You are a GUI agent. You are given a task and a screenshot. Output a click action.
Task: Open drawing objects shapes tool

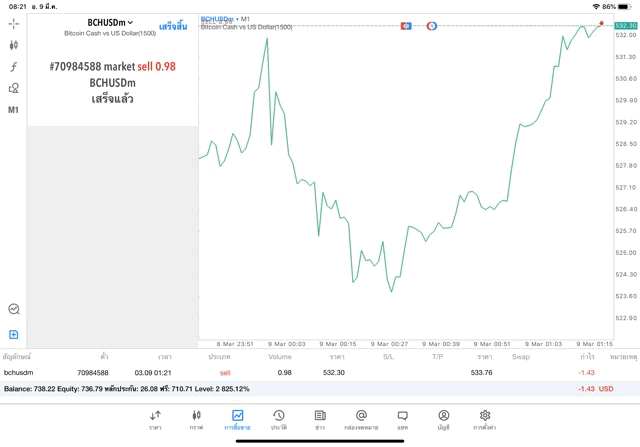[13, 88]
